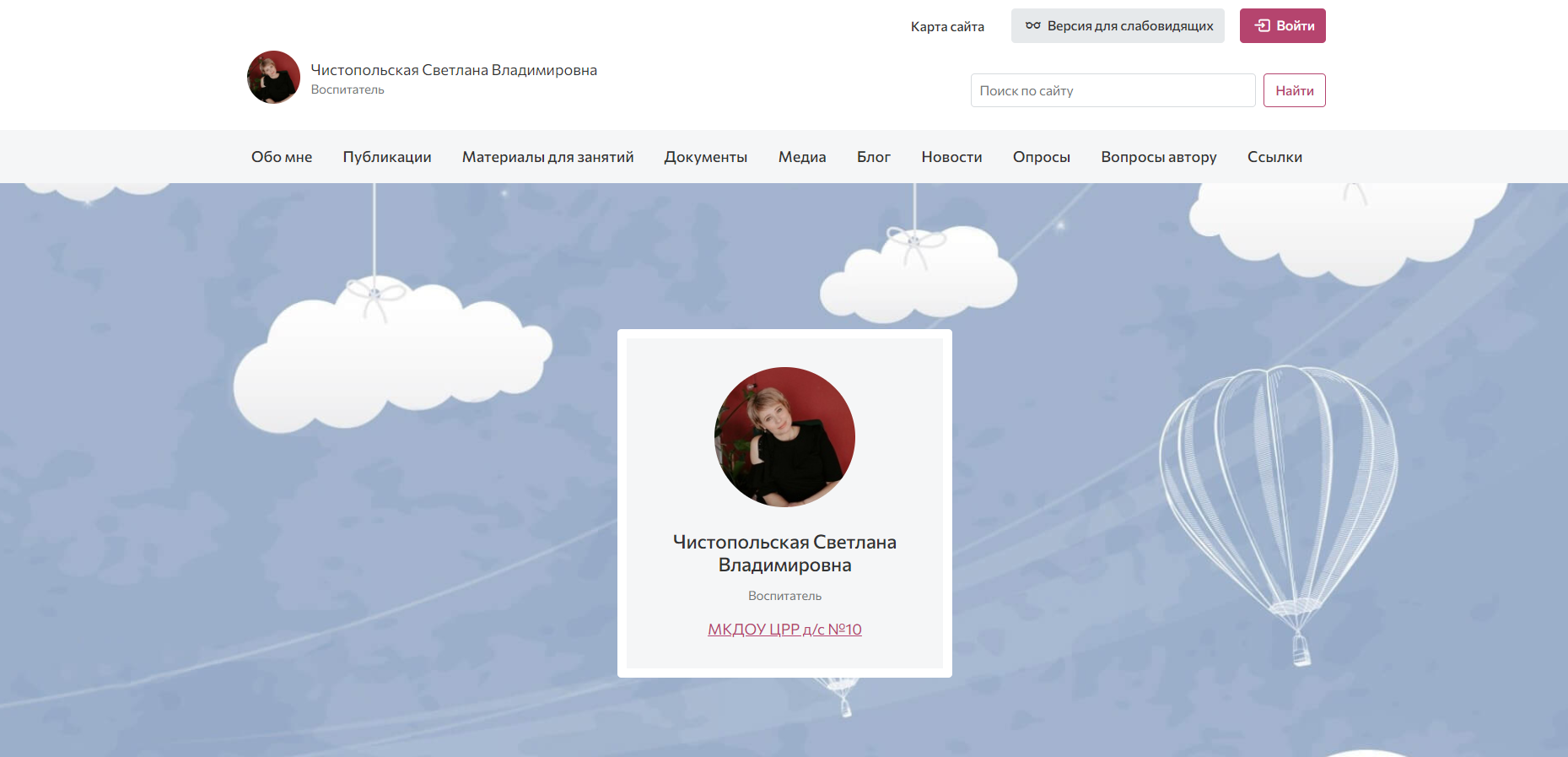Follow the МКДОУ ЦРР д/с №10 link
This screenshot has height=757, width=1568.
tap(784, 630)
